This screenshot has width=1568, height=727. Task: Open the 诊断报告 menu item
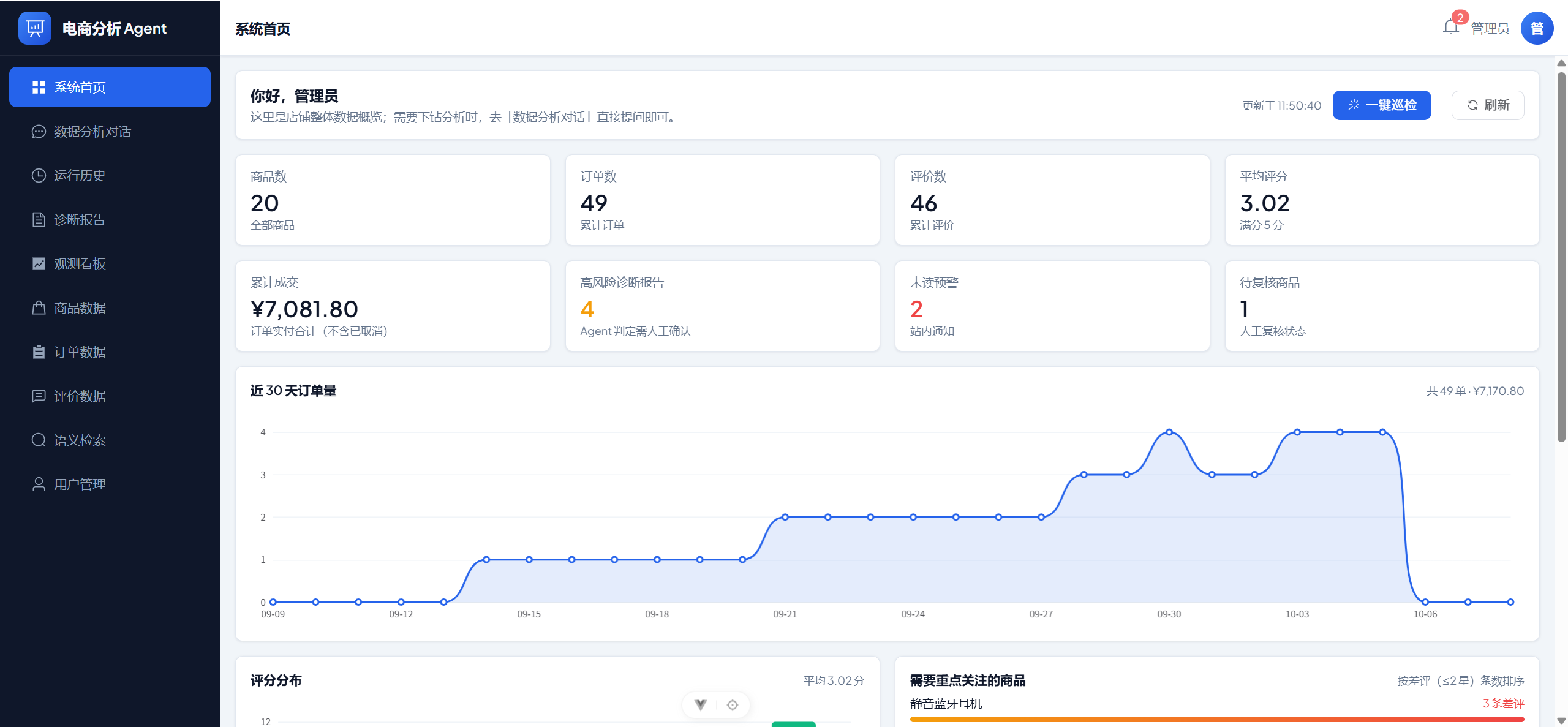point(110,220)
